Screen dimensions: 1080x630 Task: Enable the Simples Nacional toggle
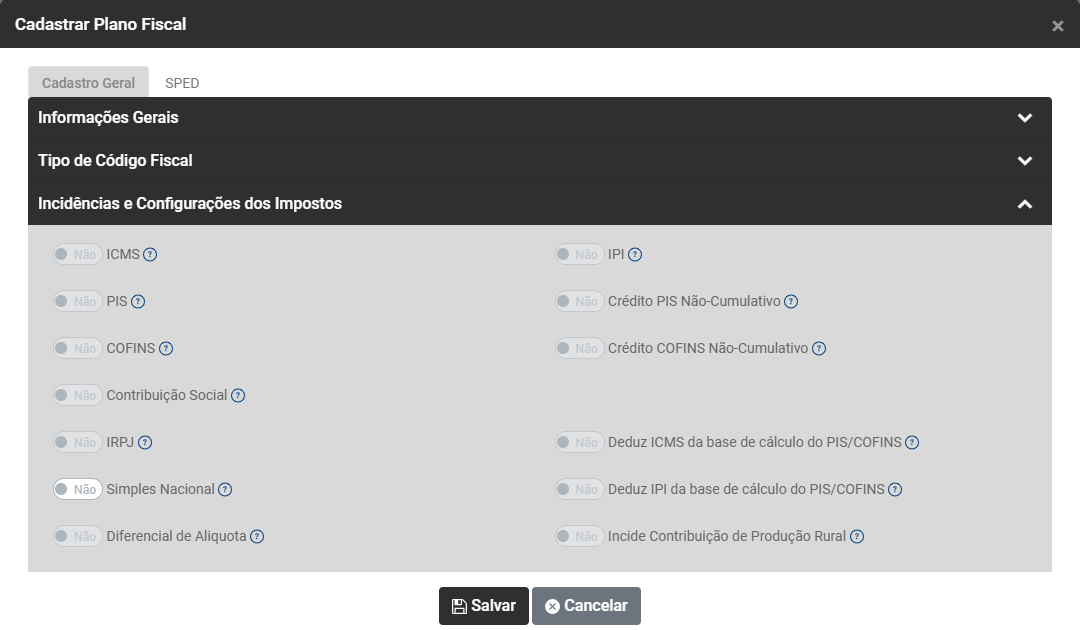pyautogui.click(x=78, y=490)
